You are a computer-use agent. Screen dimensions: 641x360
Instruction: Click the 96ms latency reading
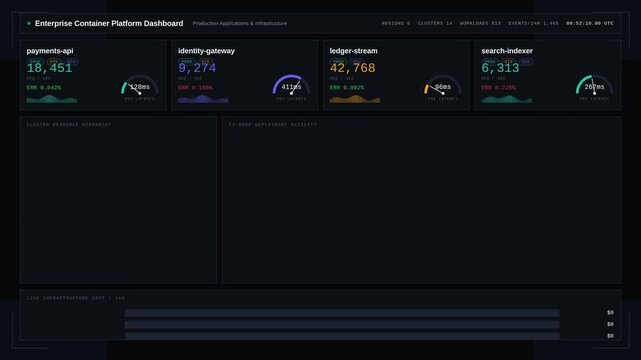443,87
